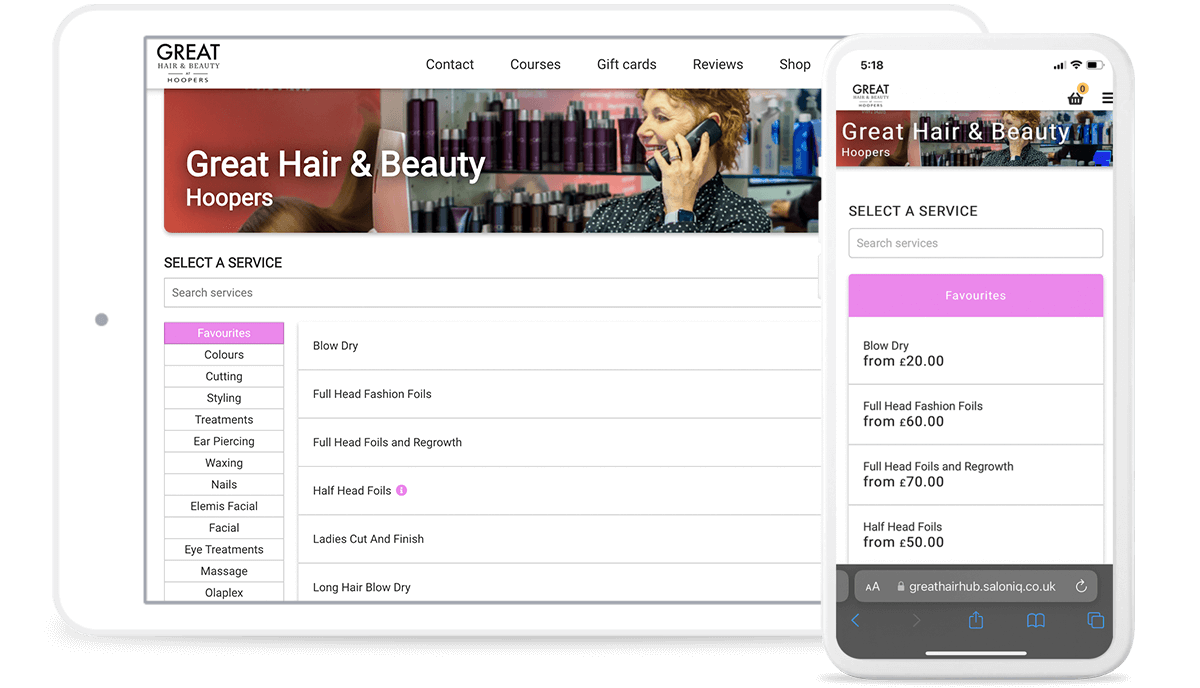
Task: Select the Olaplex category
Action: point(224,592)
